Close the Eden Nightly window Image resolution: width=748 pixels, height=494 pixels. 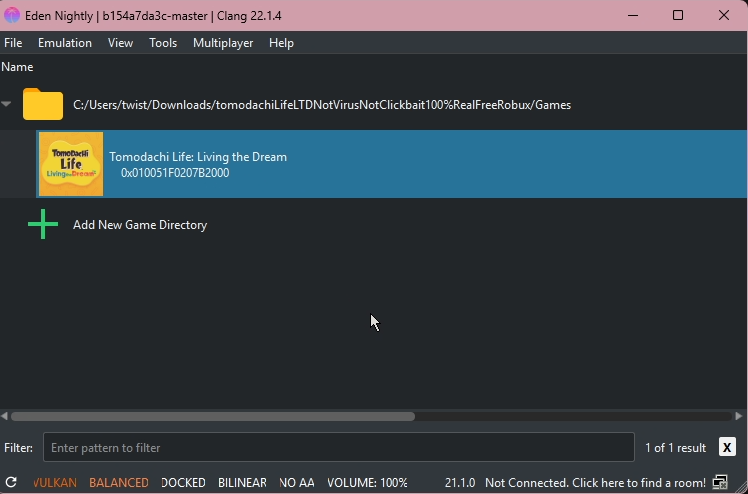click(x=724, y=15)
